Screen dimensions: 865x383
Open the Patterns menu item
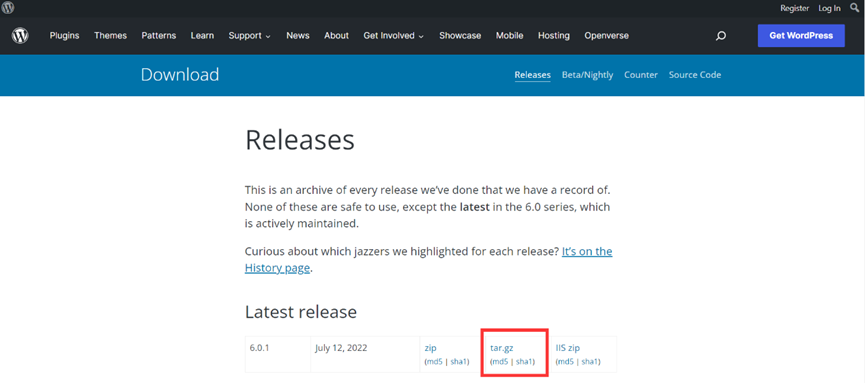point(159,36)
